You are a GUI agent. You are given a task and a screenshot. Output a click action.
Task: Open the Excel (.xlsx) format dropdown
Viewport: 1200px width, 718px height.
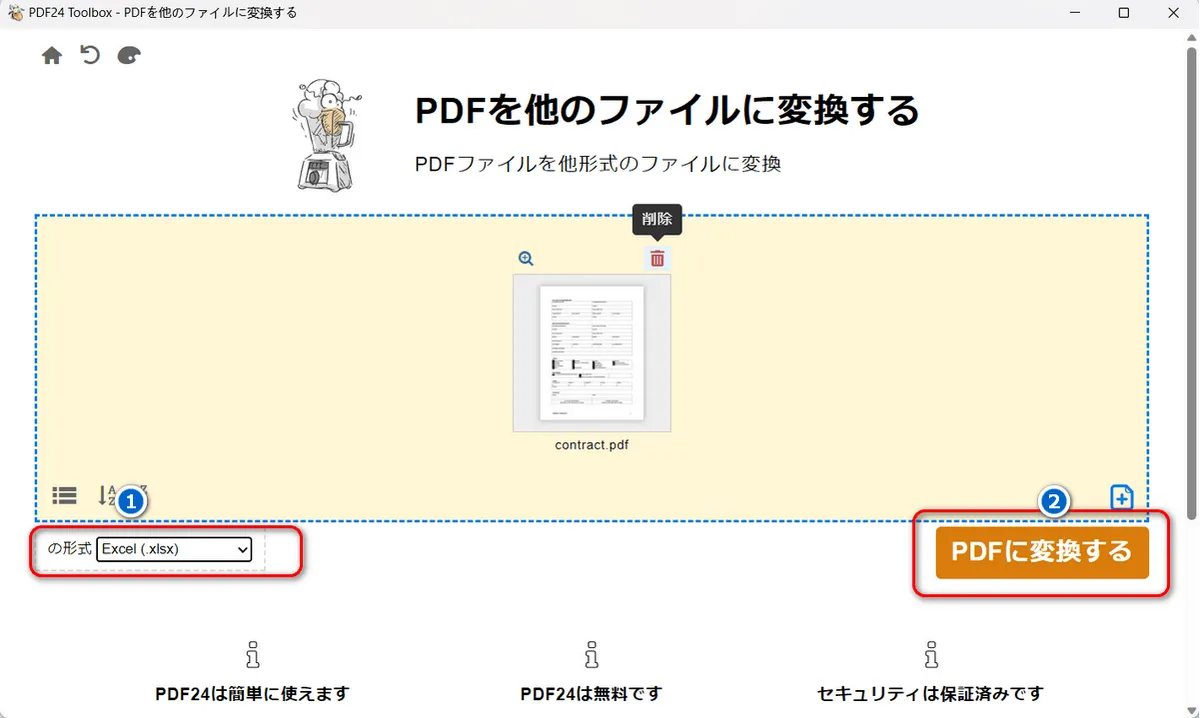[x=174, y=549]
